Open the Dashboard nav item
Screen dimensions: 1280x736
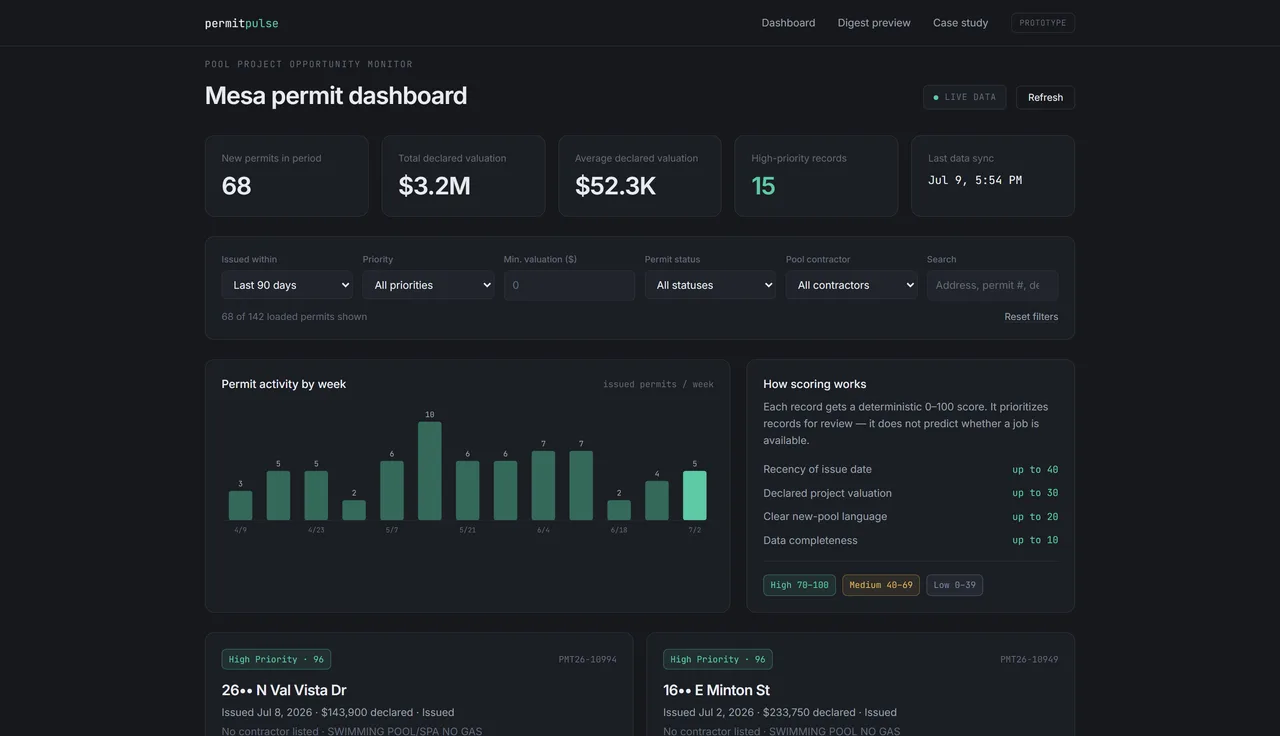[x=788, y=23]
